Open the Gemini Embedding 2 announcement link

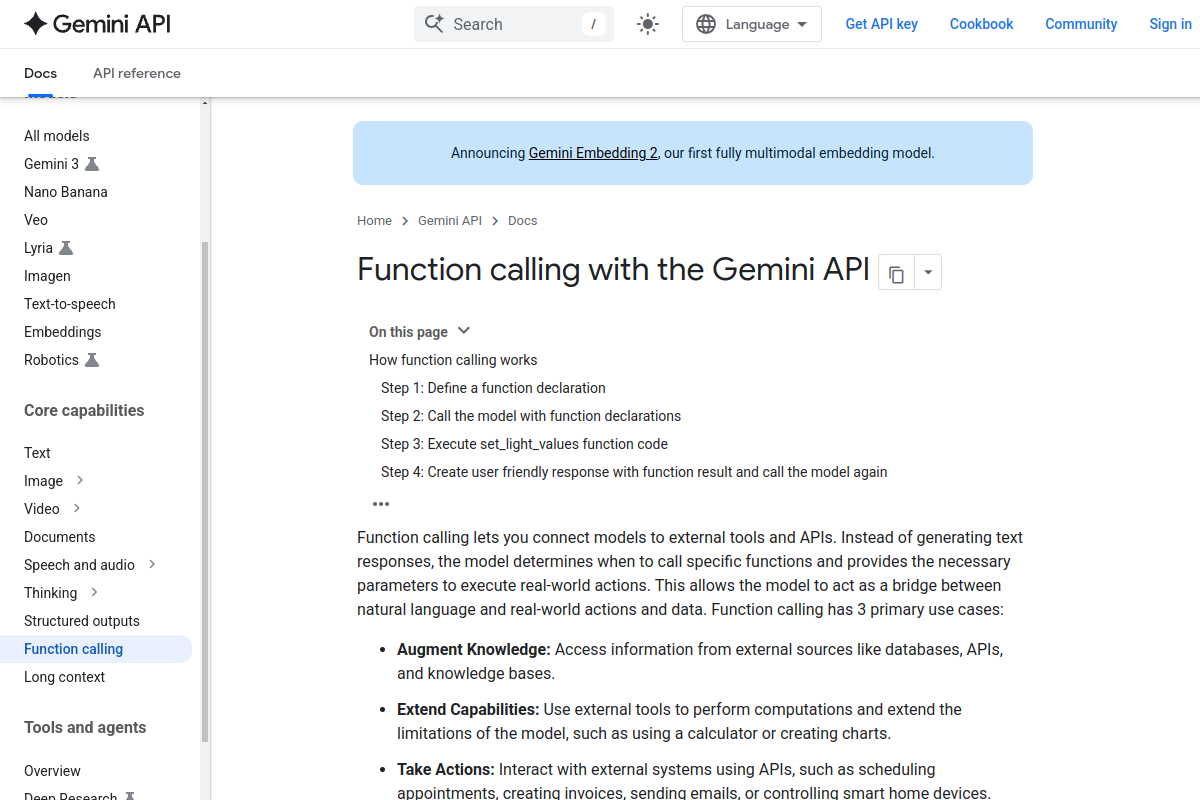[593, 153]
